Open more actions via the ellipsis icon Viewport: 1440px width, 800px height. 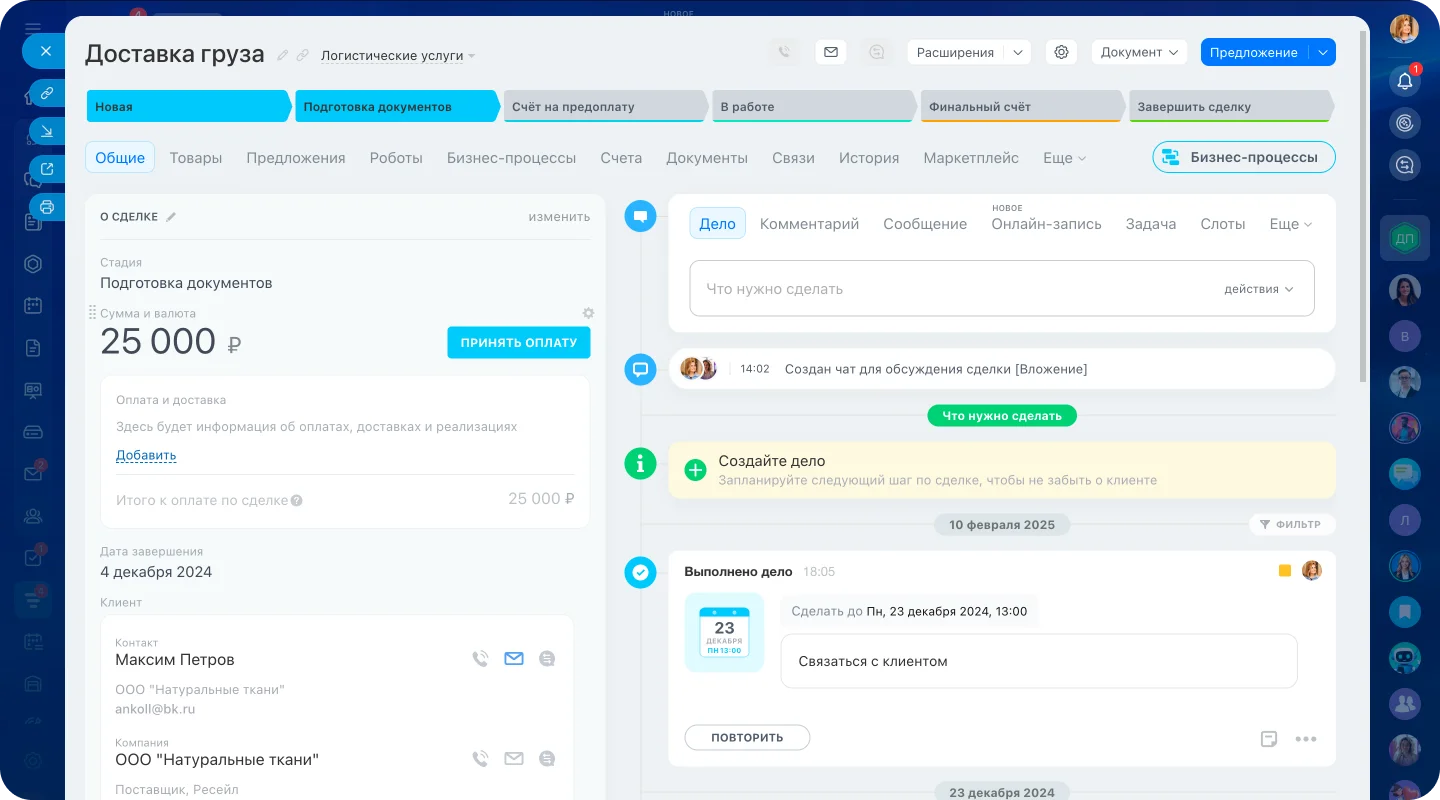[1306, 738]
